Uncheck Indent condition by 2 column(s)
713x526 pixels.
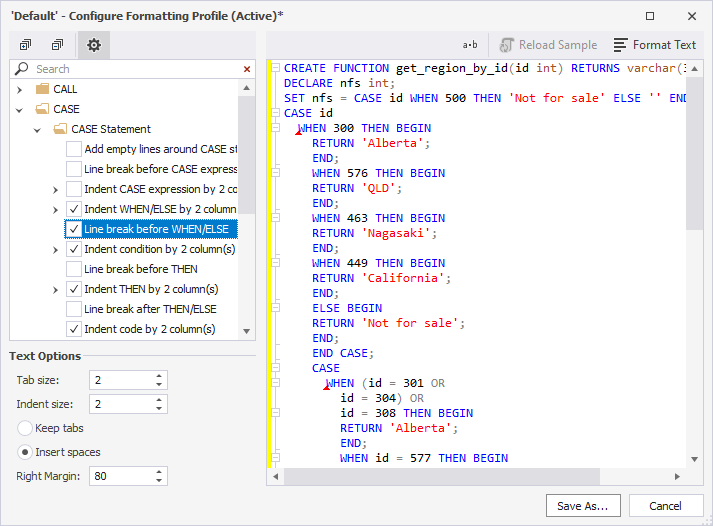[74, 249]
